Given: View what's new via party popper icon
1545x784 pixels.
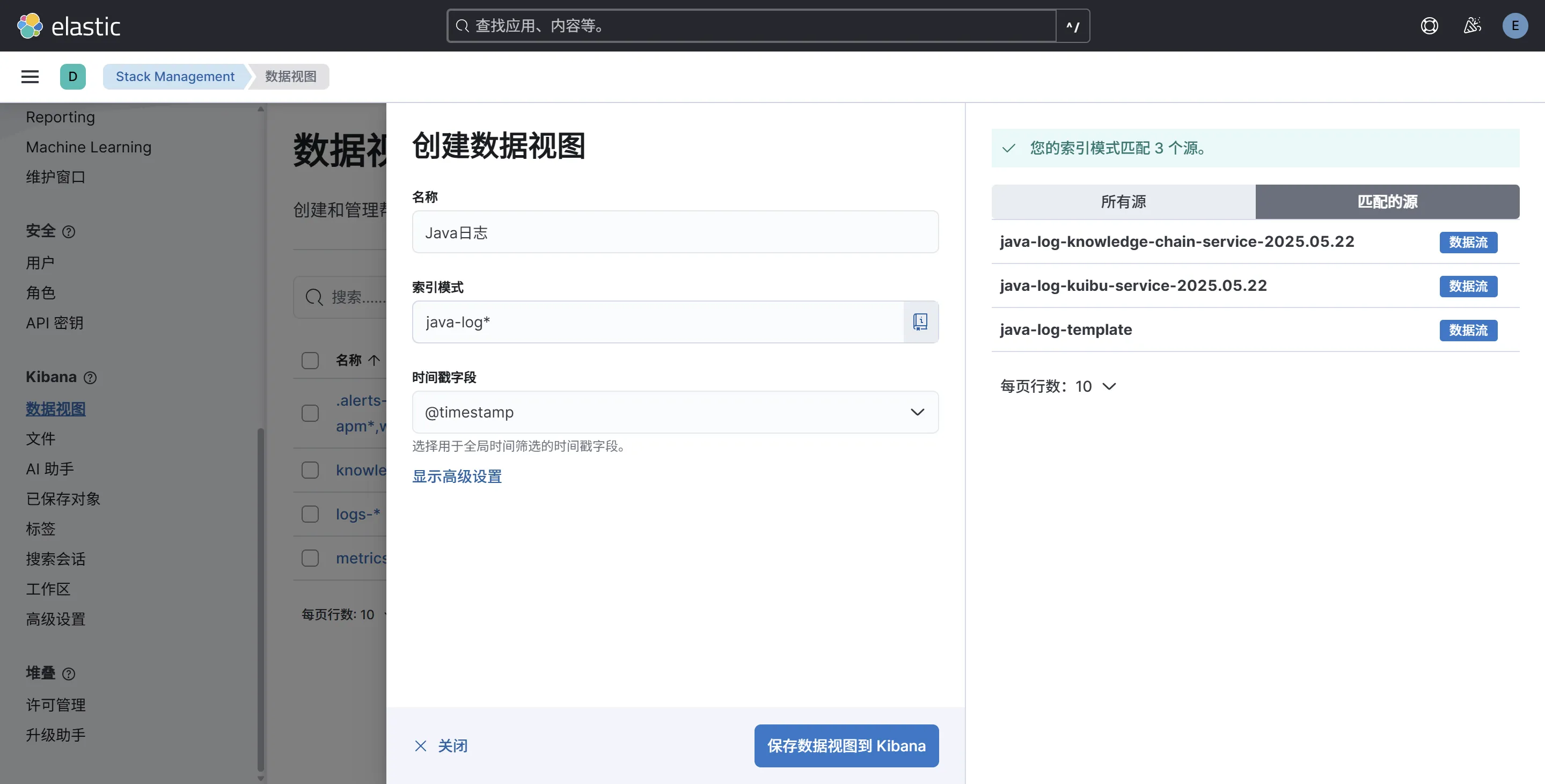Looking at the screenshot, I should tap(1473, 25).
